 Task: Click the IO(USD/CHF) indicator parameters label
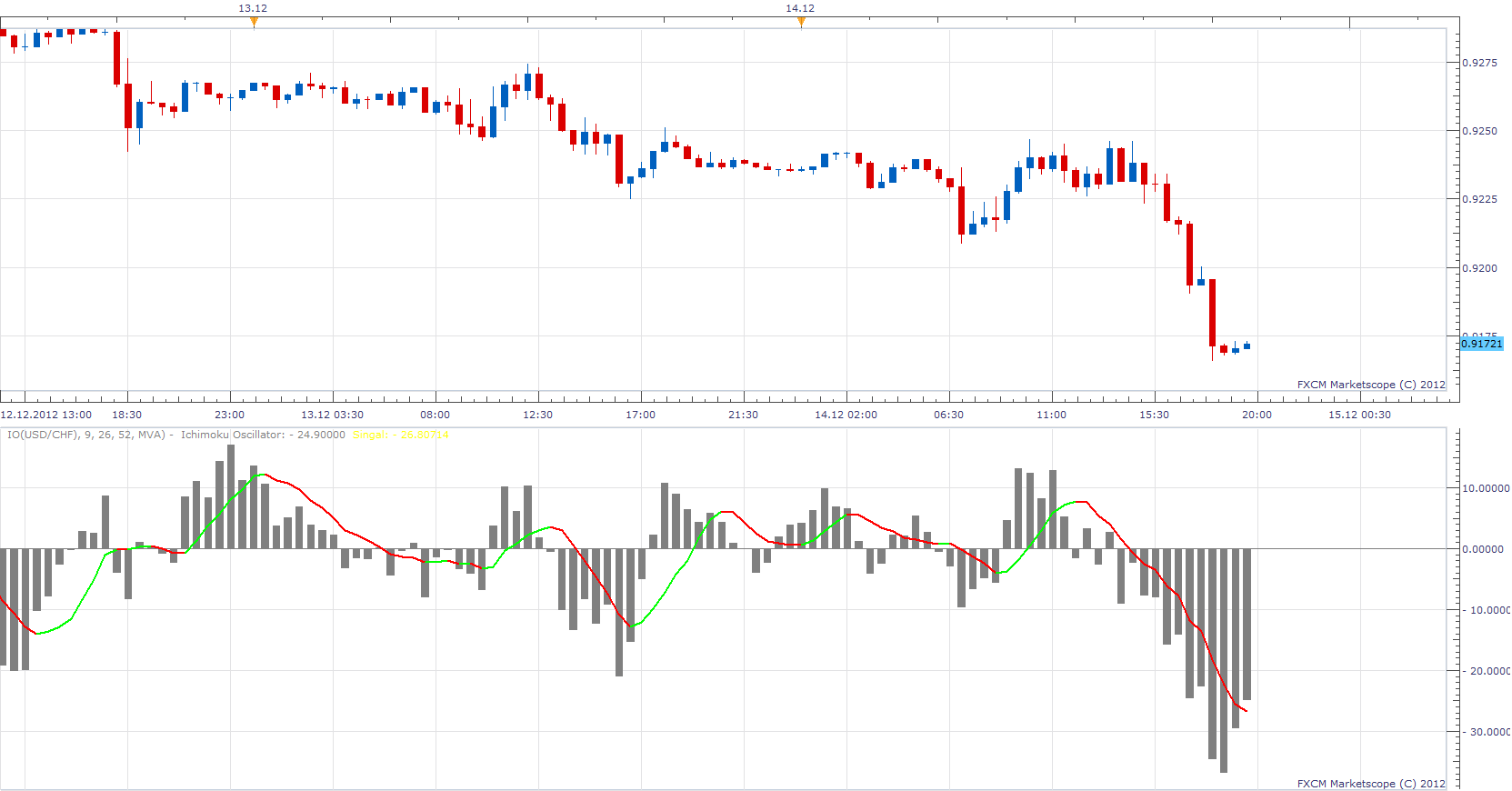tap(86, 435)
